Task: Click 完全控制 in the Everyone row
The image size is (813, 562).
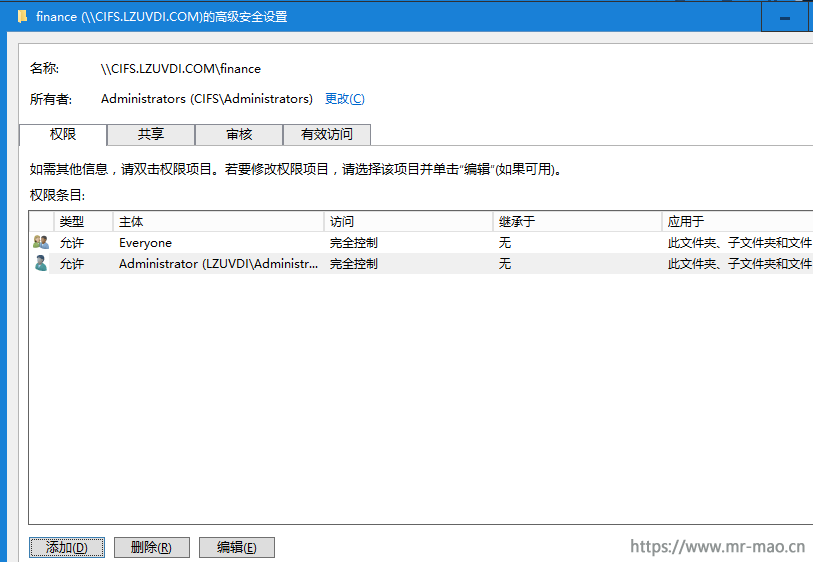Action: click(354, 243)
